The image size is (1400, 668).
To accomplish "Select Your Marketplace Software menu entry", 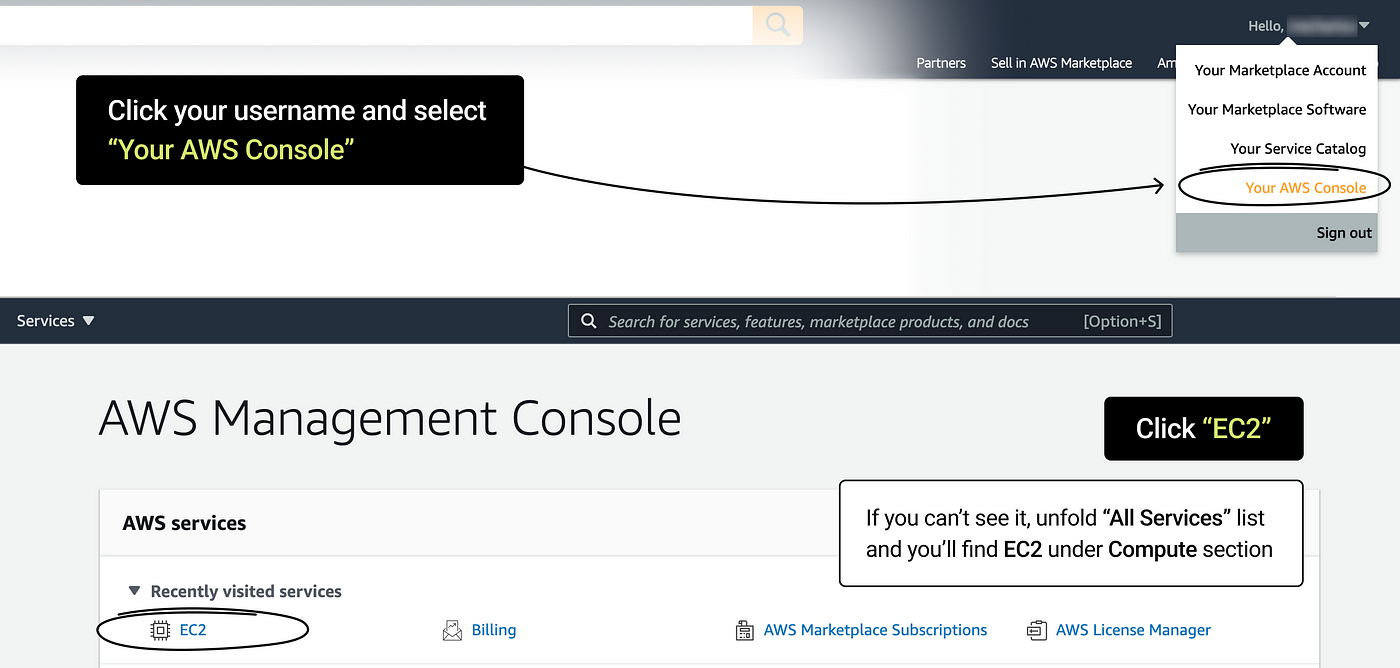I will click(1276, 109).
